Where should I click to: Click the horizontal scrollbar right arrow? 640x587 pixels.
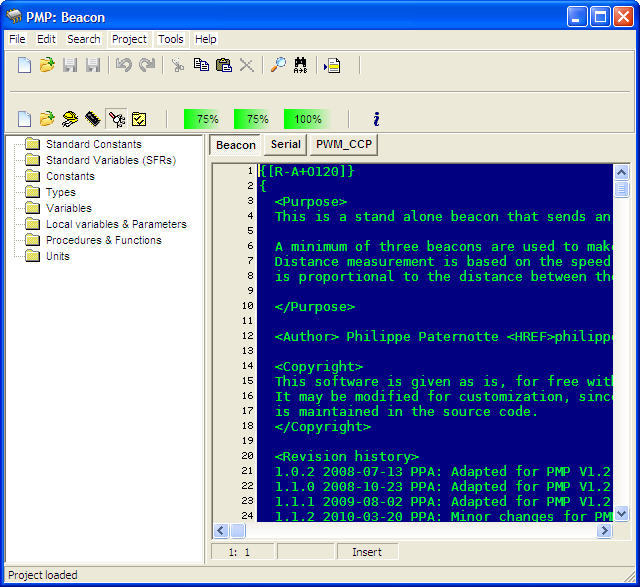[603, 531]
